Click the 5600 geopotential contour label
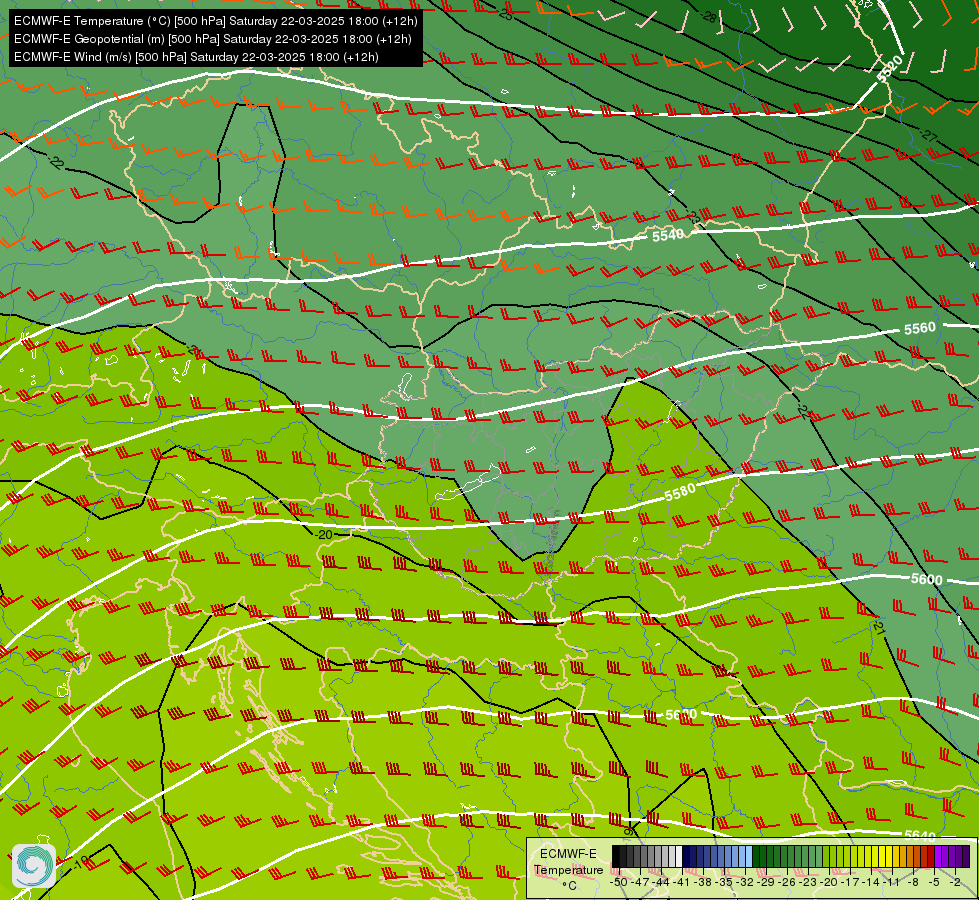 [x=927, y=579]
